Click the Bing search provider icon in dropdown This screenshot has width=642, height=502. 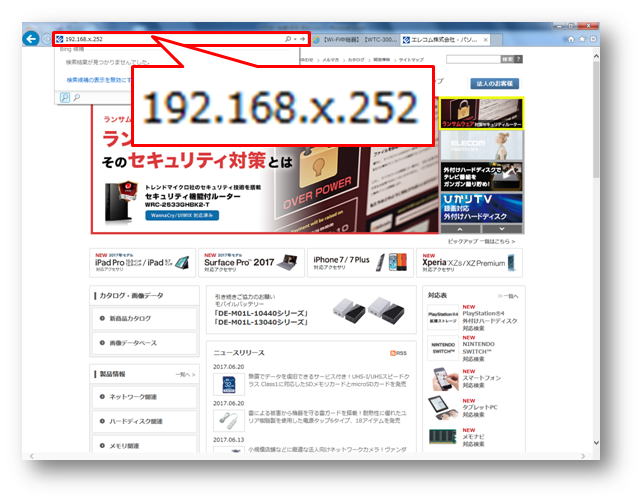pos(65,97)
